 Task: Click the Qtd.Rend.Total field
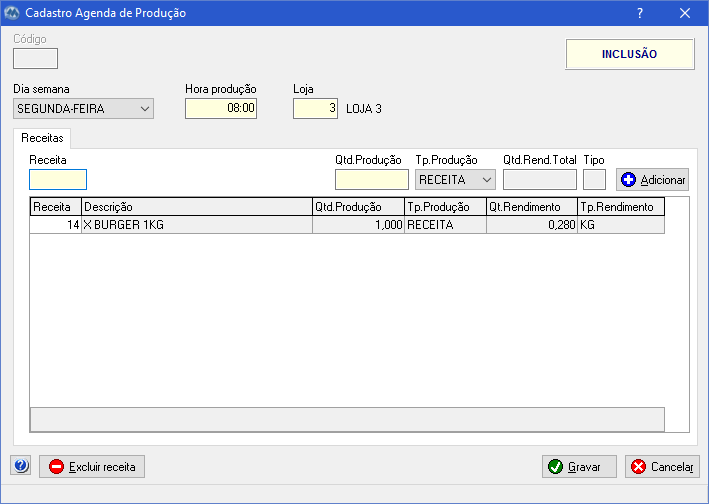[x=540, y=179]
